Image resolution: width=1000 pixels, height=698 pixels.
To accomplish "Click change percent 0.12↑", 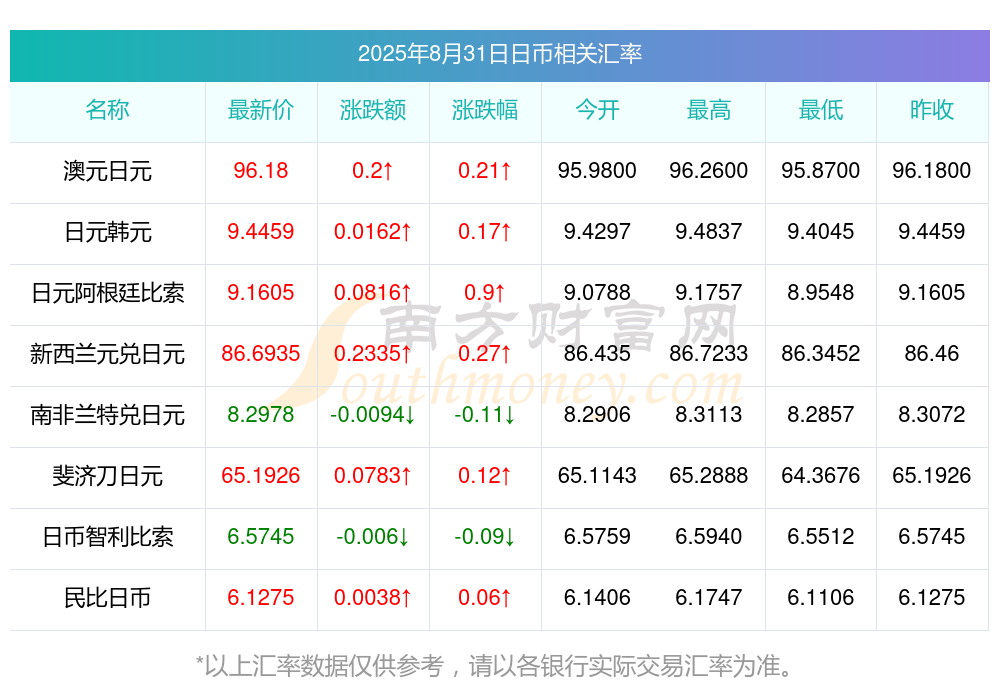I will pos(485,475).
